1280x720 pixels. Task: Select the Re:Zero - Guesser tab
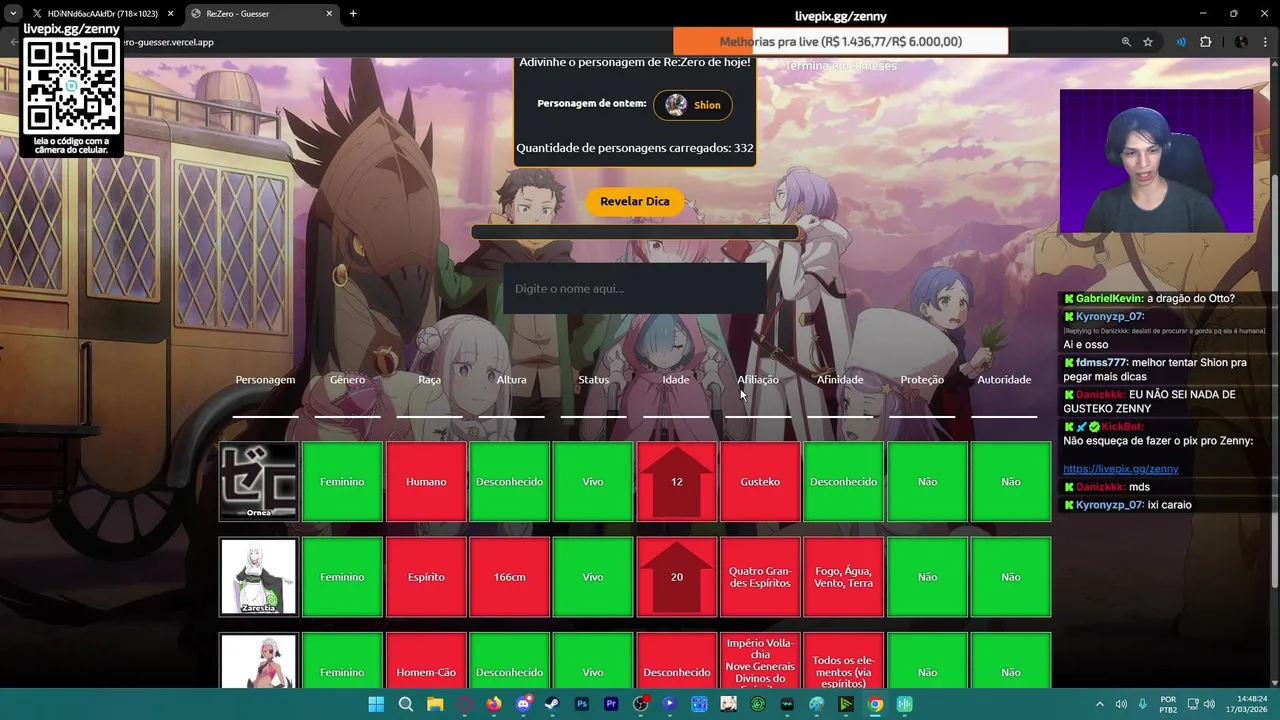260,14
